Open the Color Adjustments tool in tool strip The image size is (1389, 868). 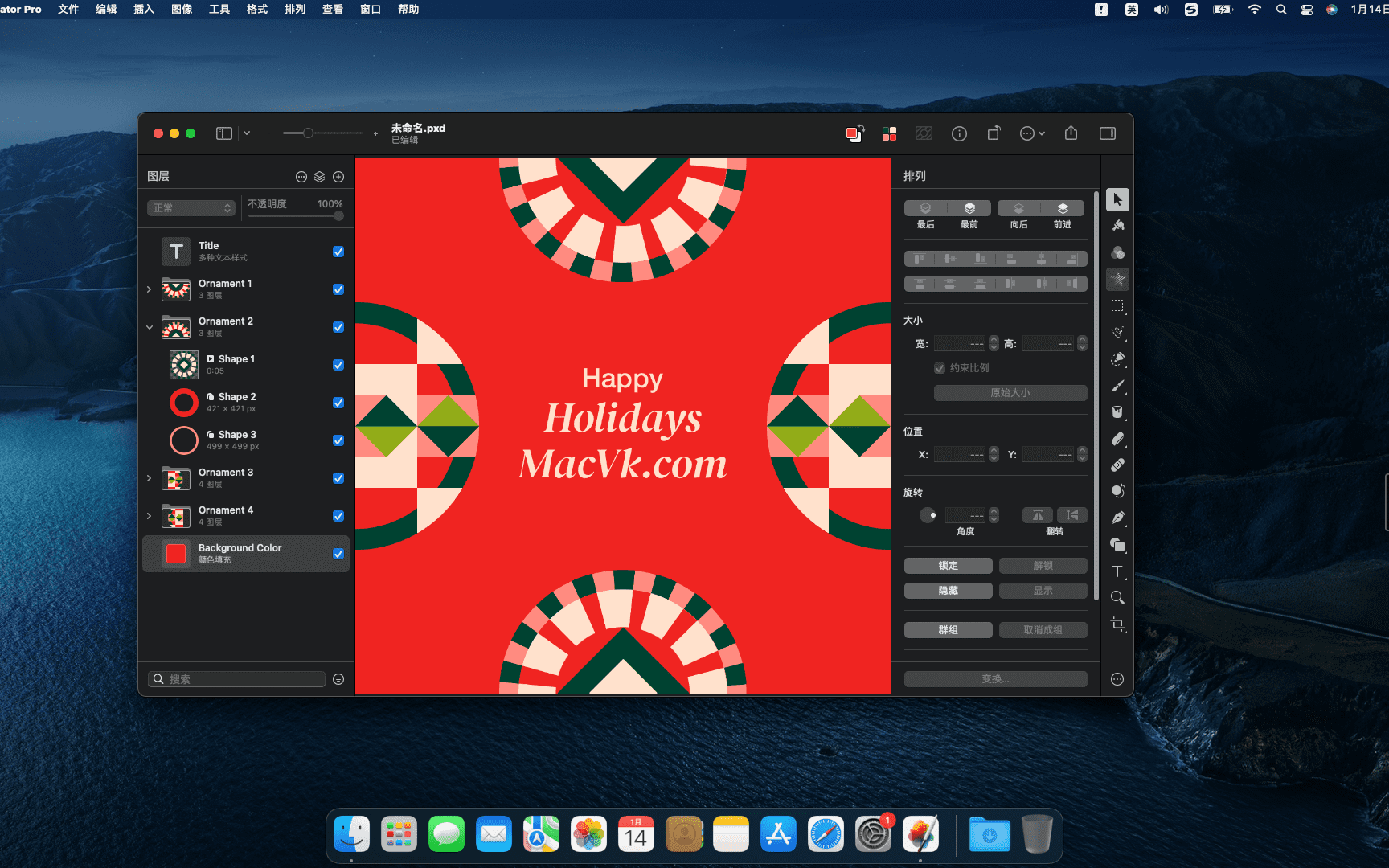1117,252
